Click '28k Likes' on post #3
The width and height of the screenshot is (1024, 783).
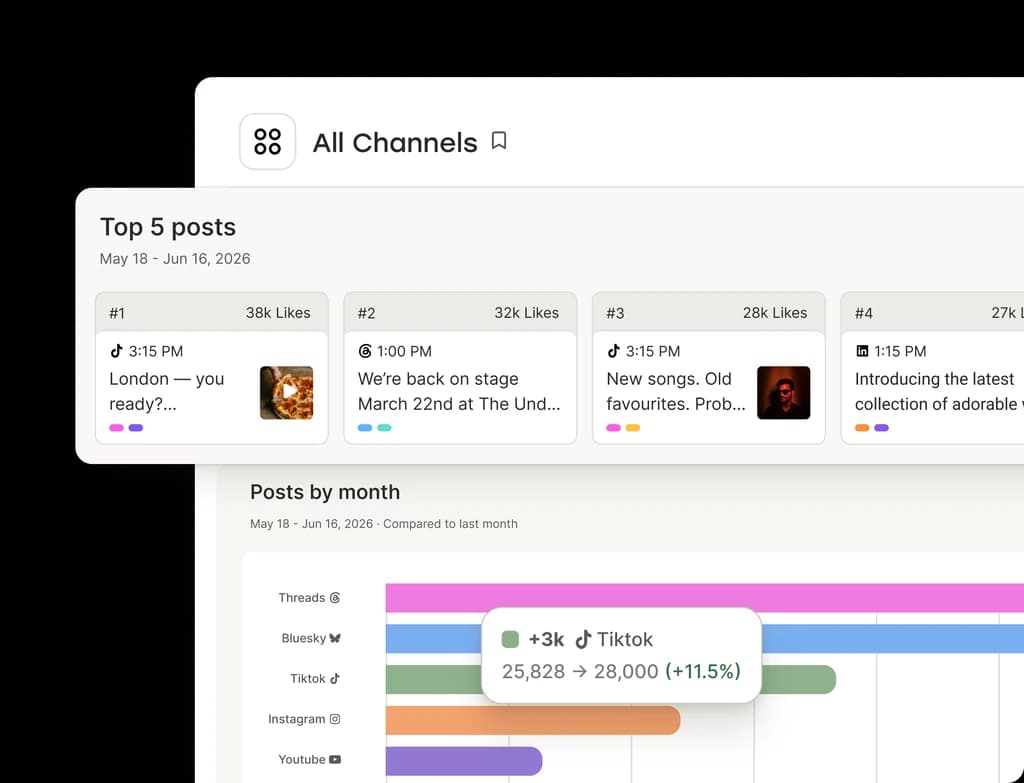(775, 313)
